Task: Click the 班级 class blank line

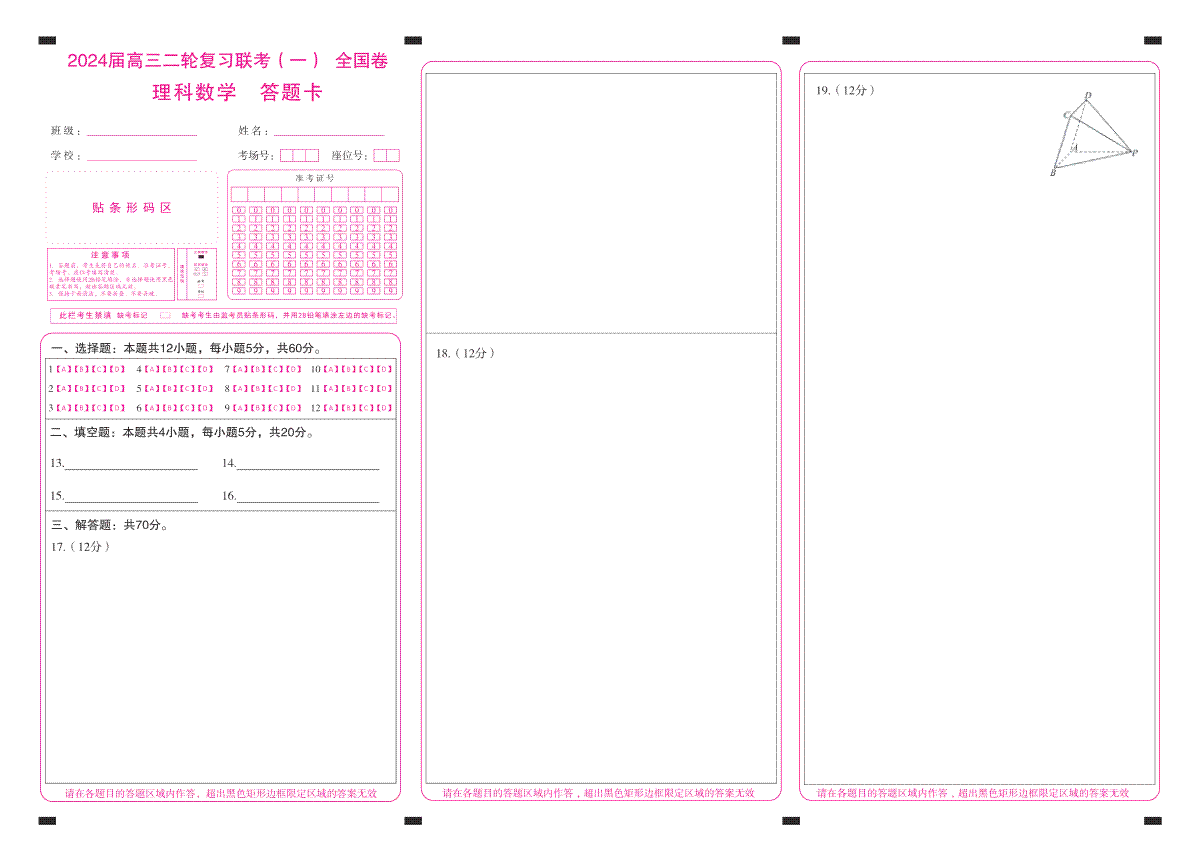Action: coord(141,131)
